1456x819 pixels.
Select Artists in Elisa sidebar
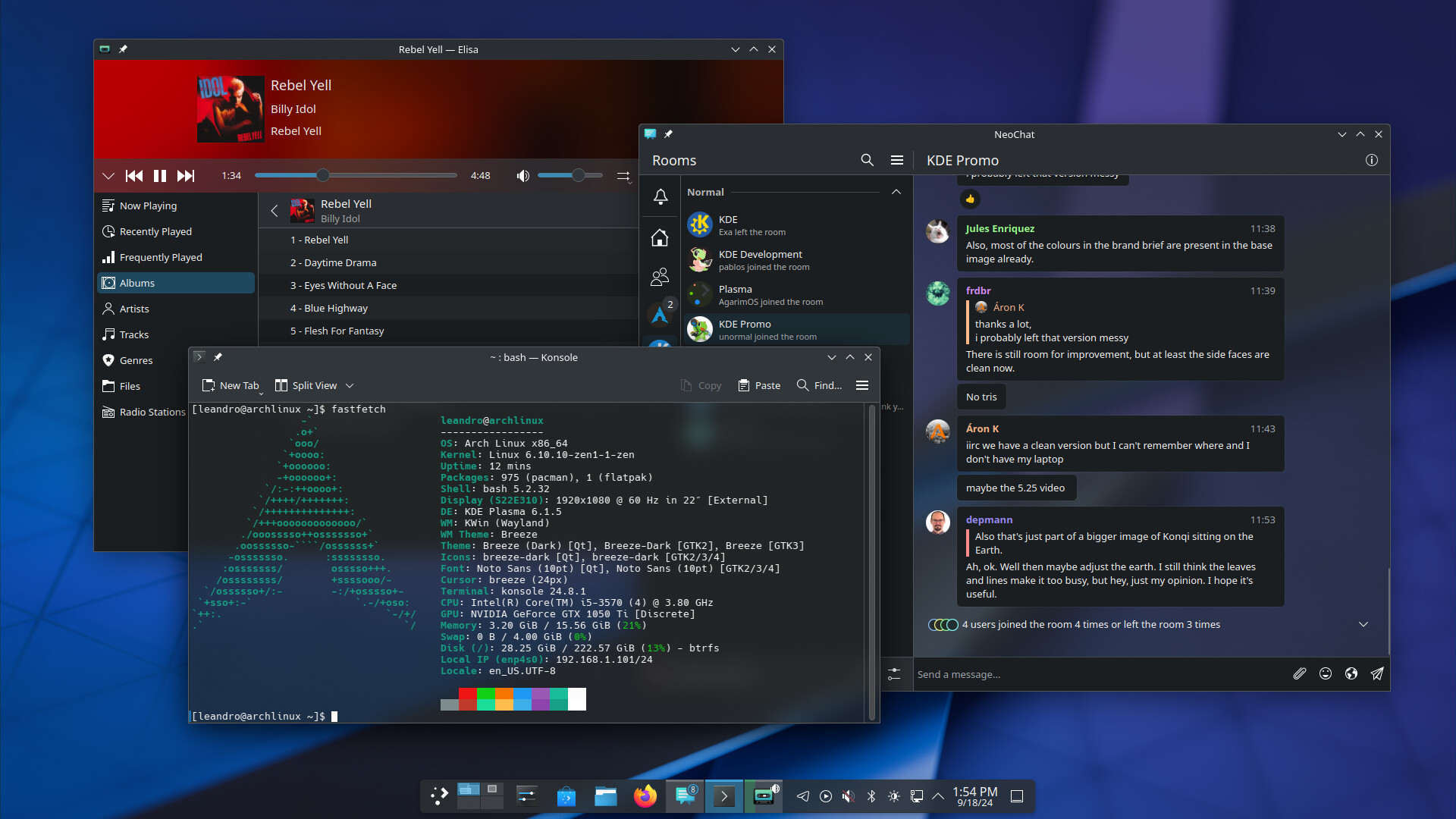176,309
